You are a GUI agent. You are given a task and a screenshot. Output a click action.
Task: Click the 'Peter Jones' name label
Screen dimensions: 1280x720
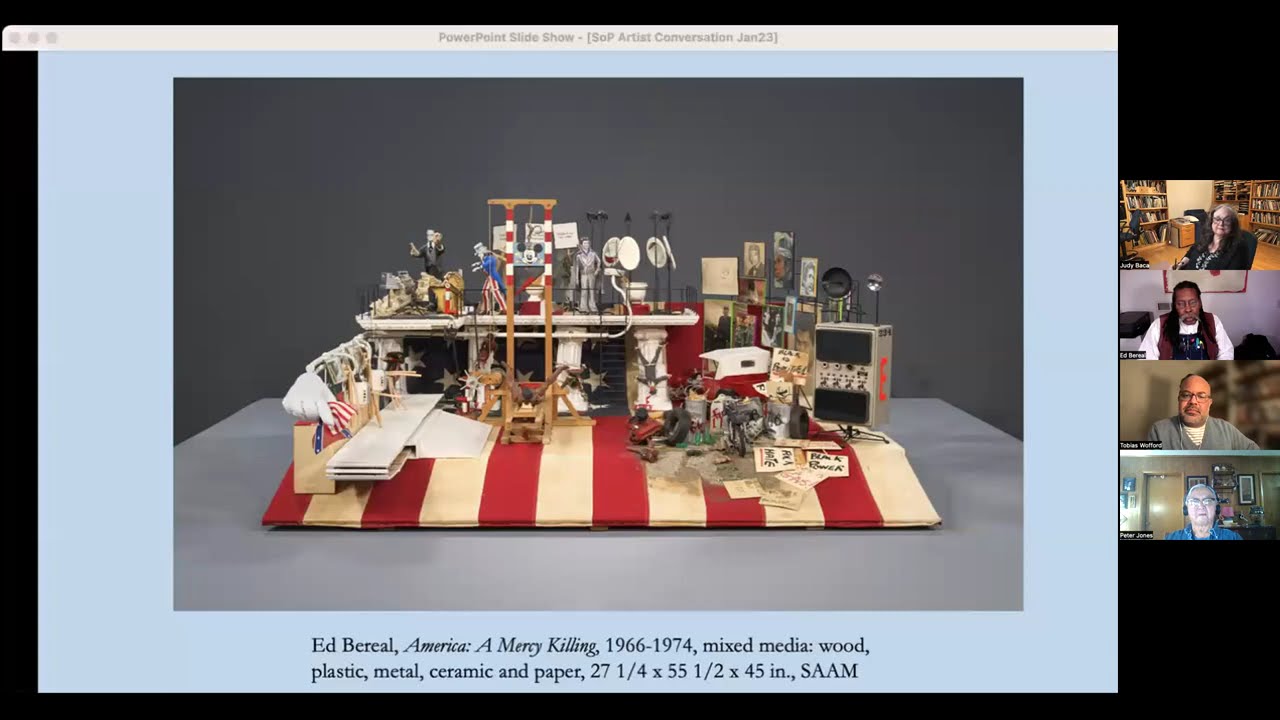coord(1137,535)
